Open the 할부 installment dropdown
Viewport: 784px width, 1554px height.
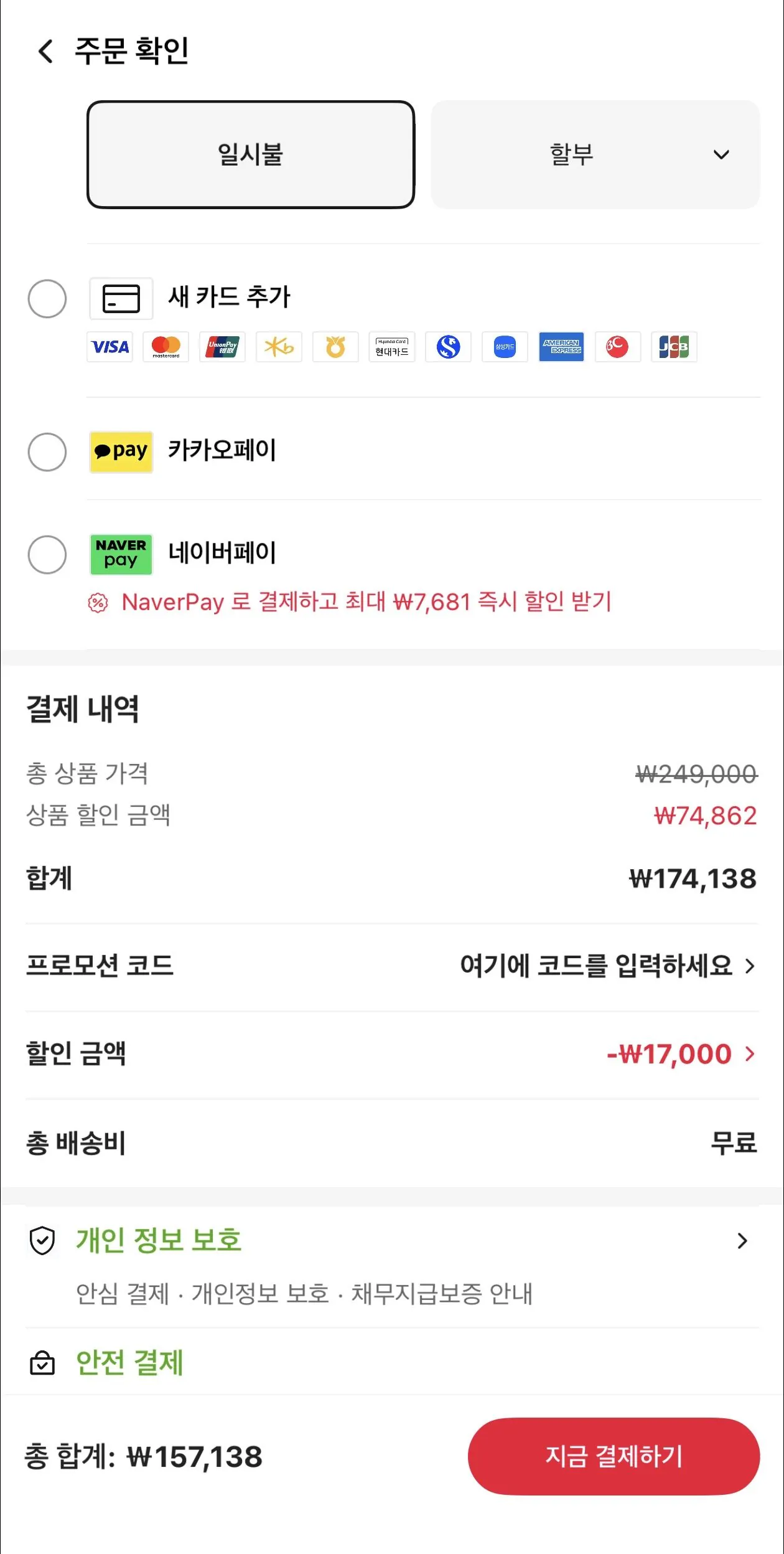[x=595, y=154]
